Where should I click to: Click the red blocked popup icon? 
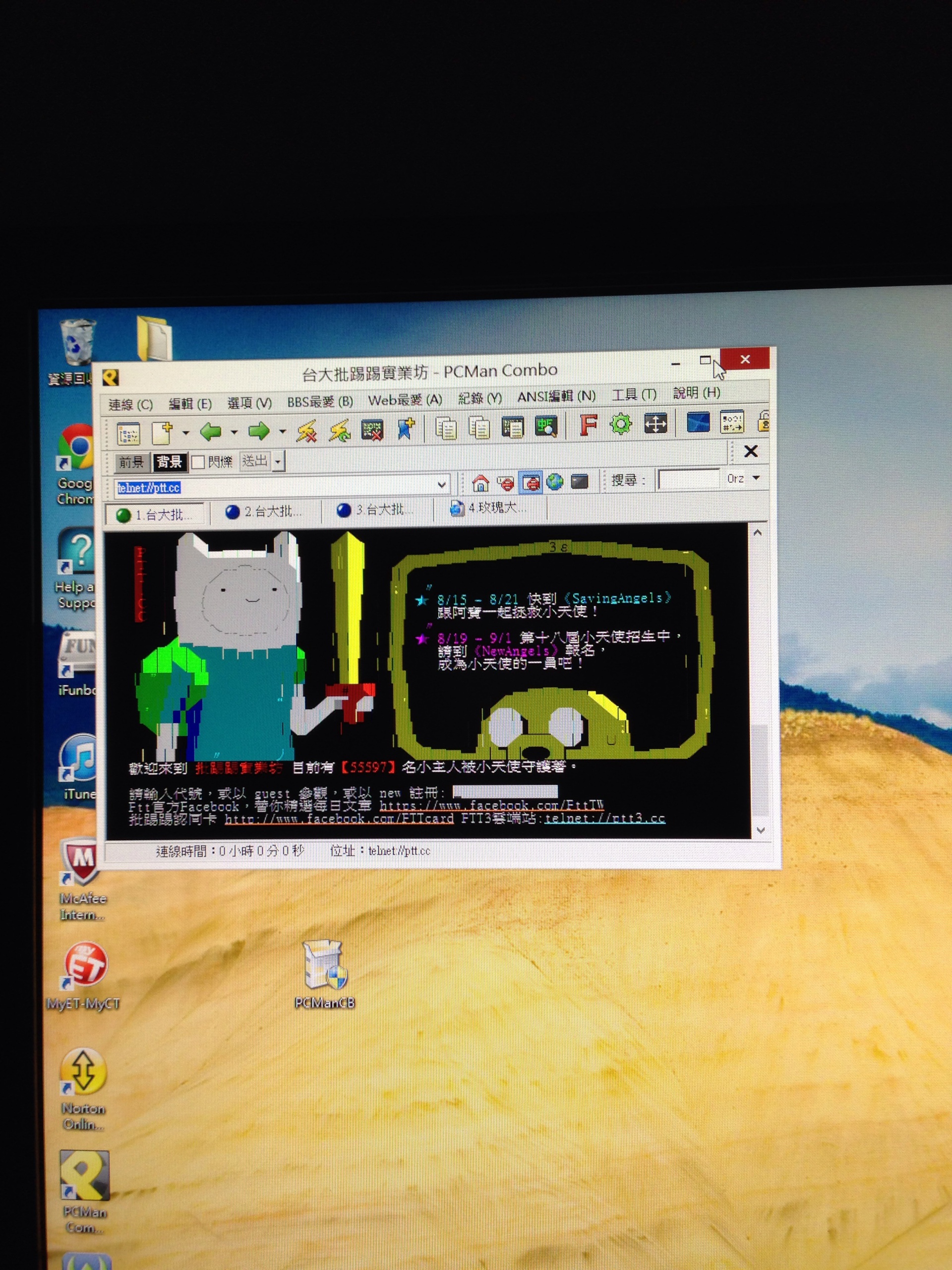point(506,483)
